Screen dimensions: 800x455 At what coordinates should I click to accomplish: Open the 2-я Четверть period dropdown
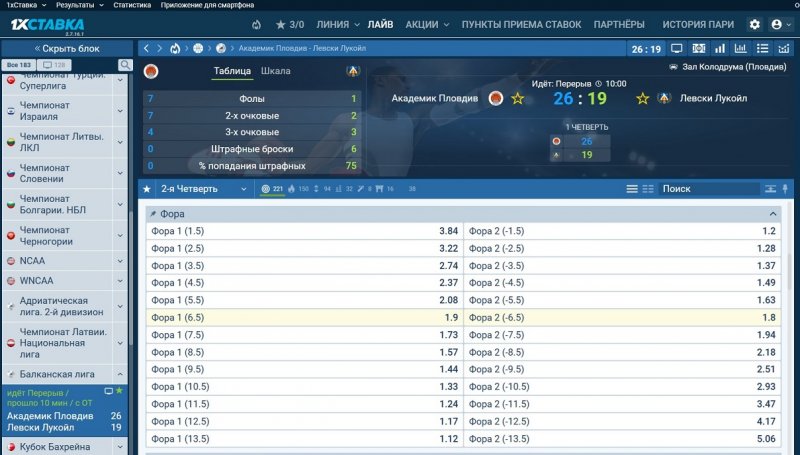pyautogui.click(x=204, y=188)
